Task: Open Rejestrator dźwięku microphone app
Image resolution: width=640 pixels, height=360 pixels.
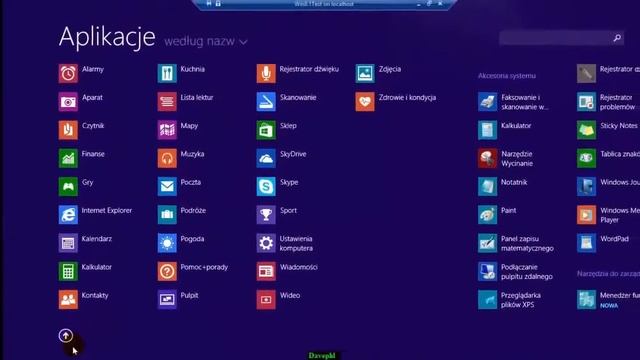Action: click(266, 73)
